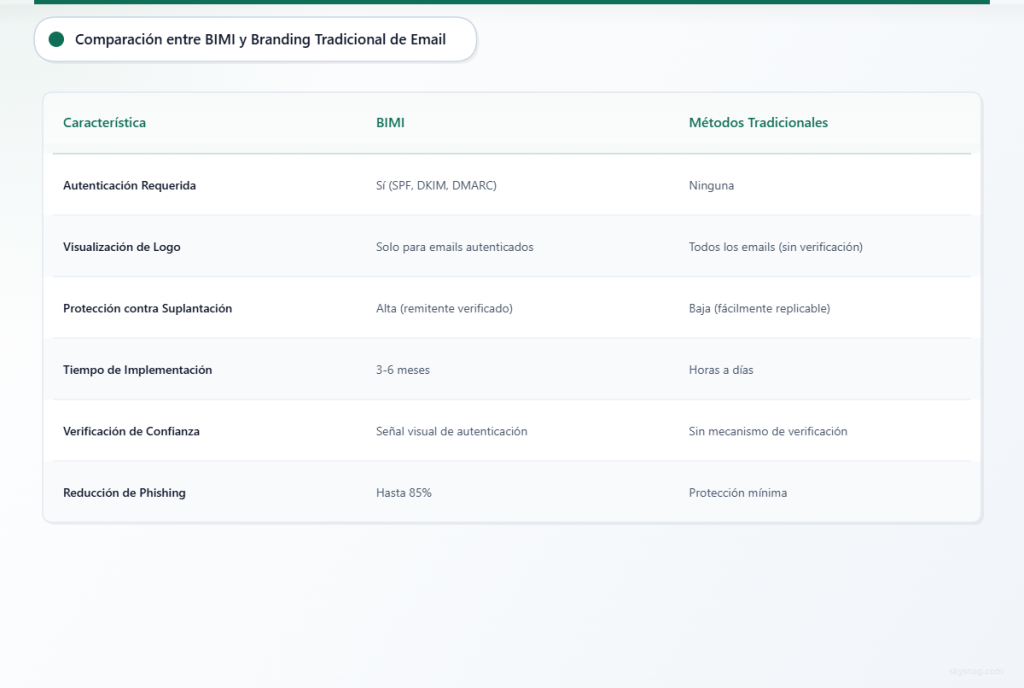Click the 'Ninguna' cell

coord(711,185)
